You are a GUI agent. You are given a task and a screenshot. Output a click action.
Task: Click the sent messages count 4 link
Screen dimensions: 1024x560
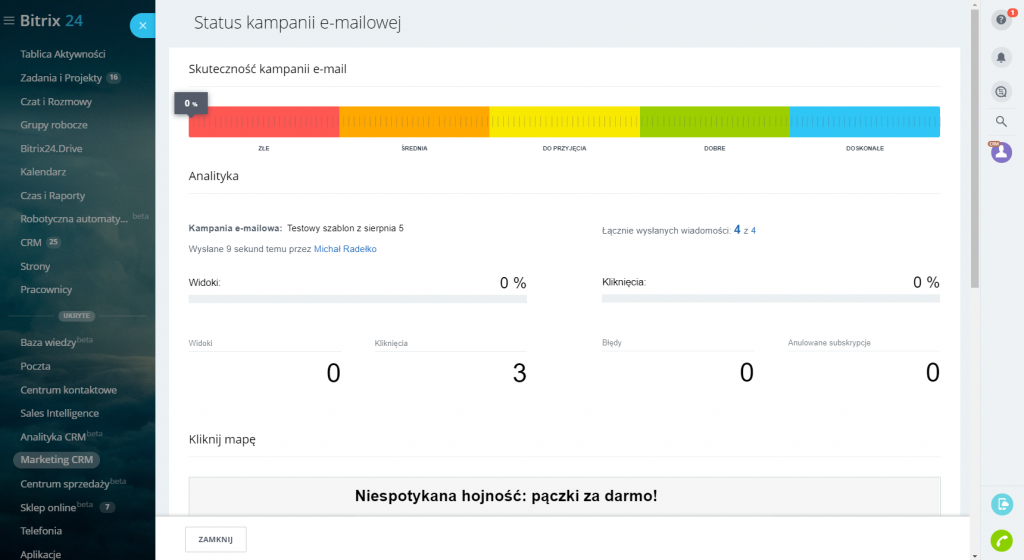[737, 229]
